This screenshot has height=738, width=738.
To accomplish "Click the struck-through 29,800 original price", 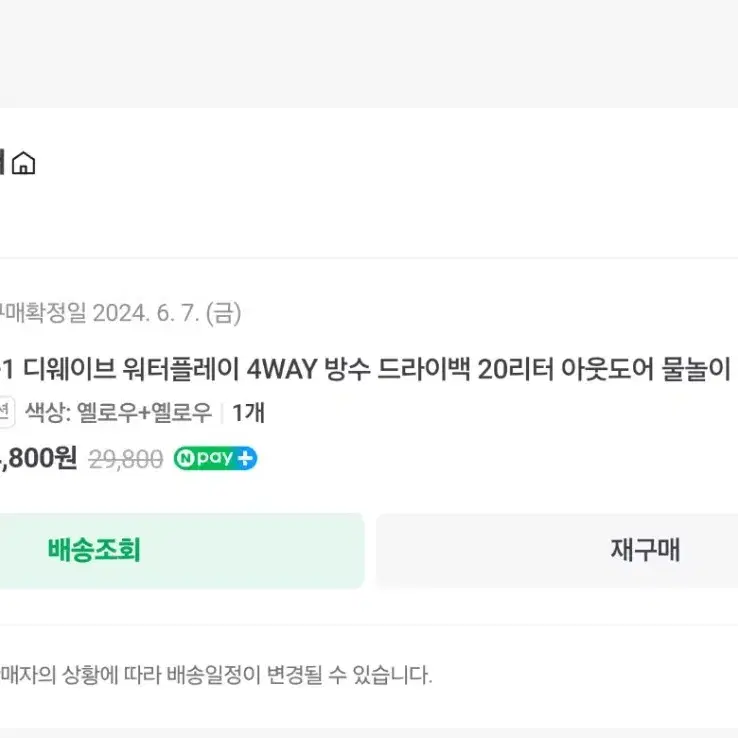I will pos(126,459).
